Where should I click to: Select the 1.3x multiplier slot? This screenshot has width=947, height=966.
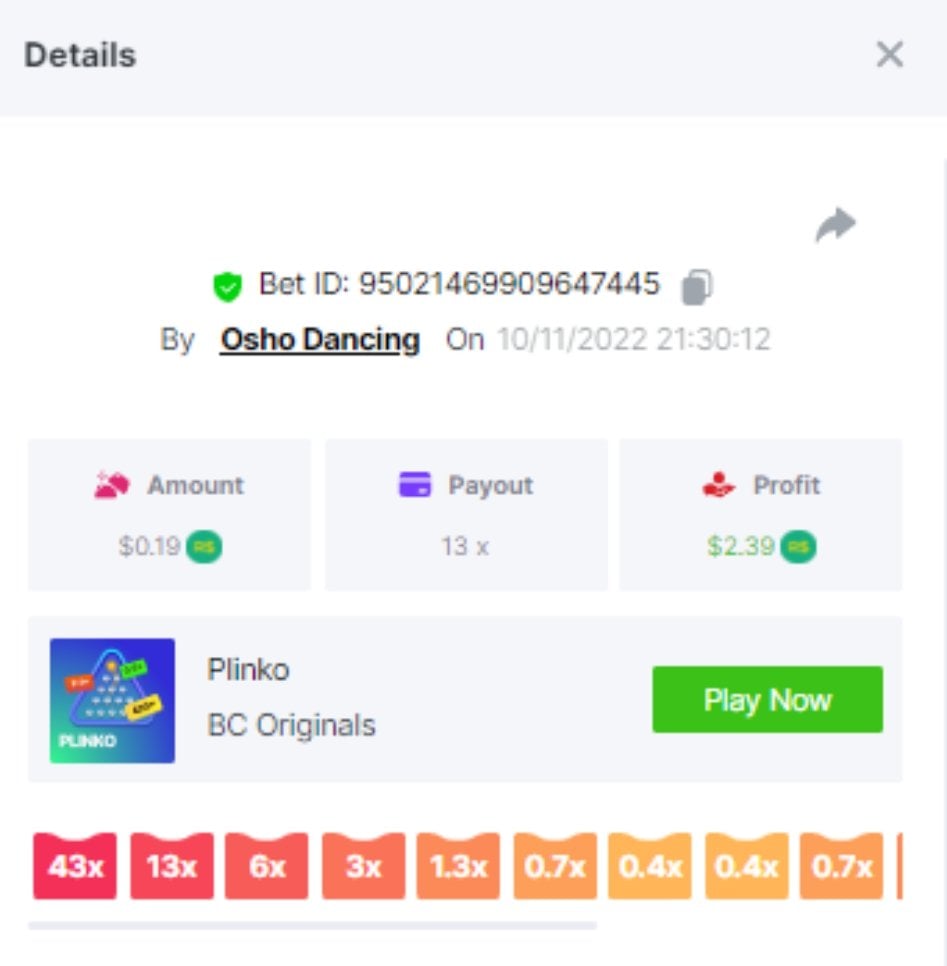458,866
